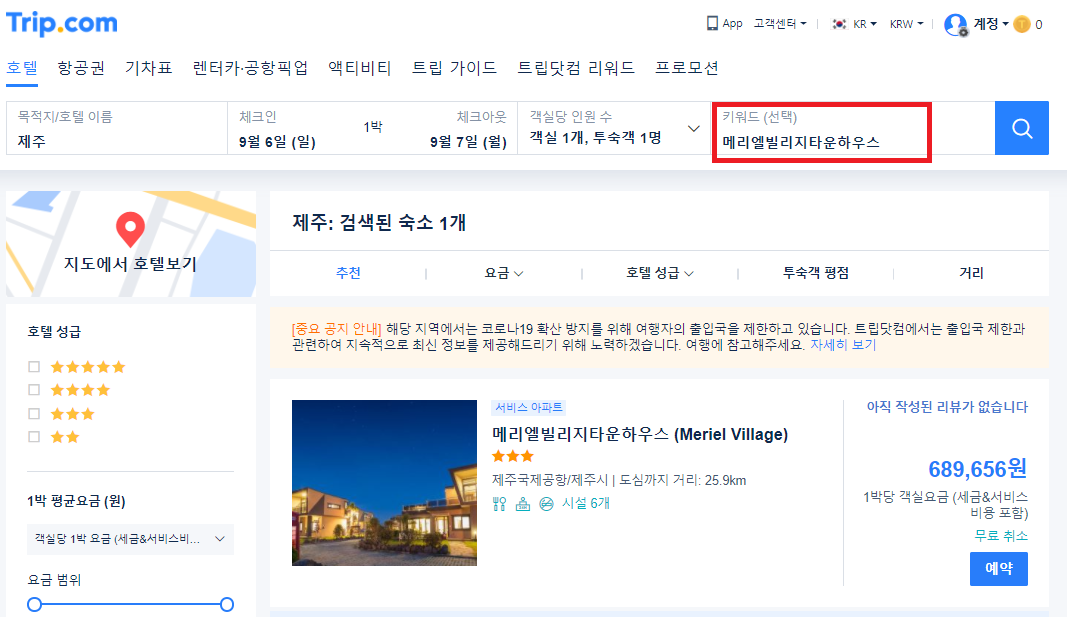Click the 제주국제공항/제주시 location text
The image size is (1067, 617).
point(550,480)
